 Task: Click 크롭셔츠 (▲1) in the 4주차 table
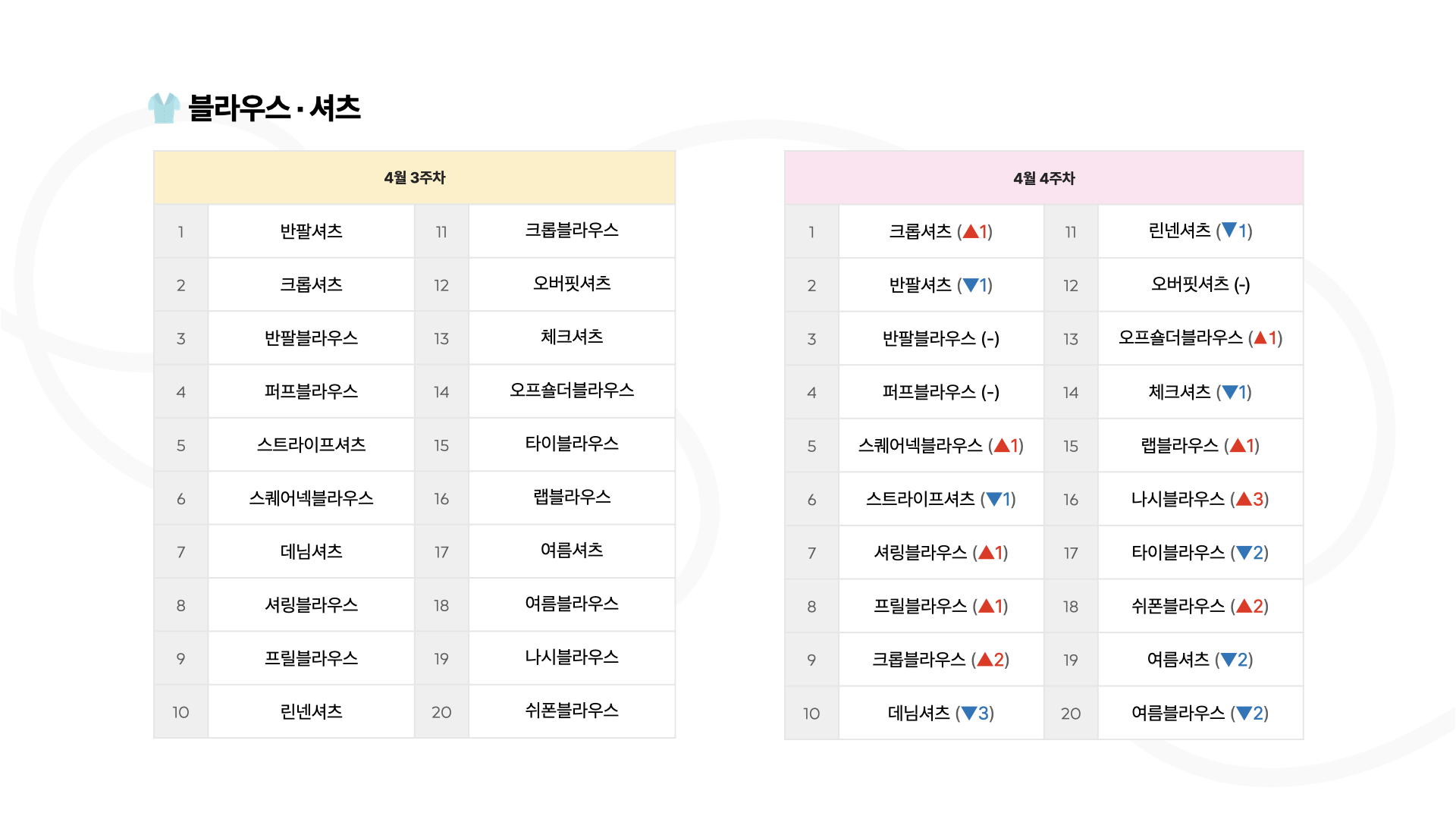(x=941, y=231)
